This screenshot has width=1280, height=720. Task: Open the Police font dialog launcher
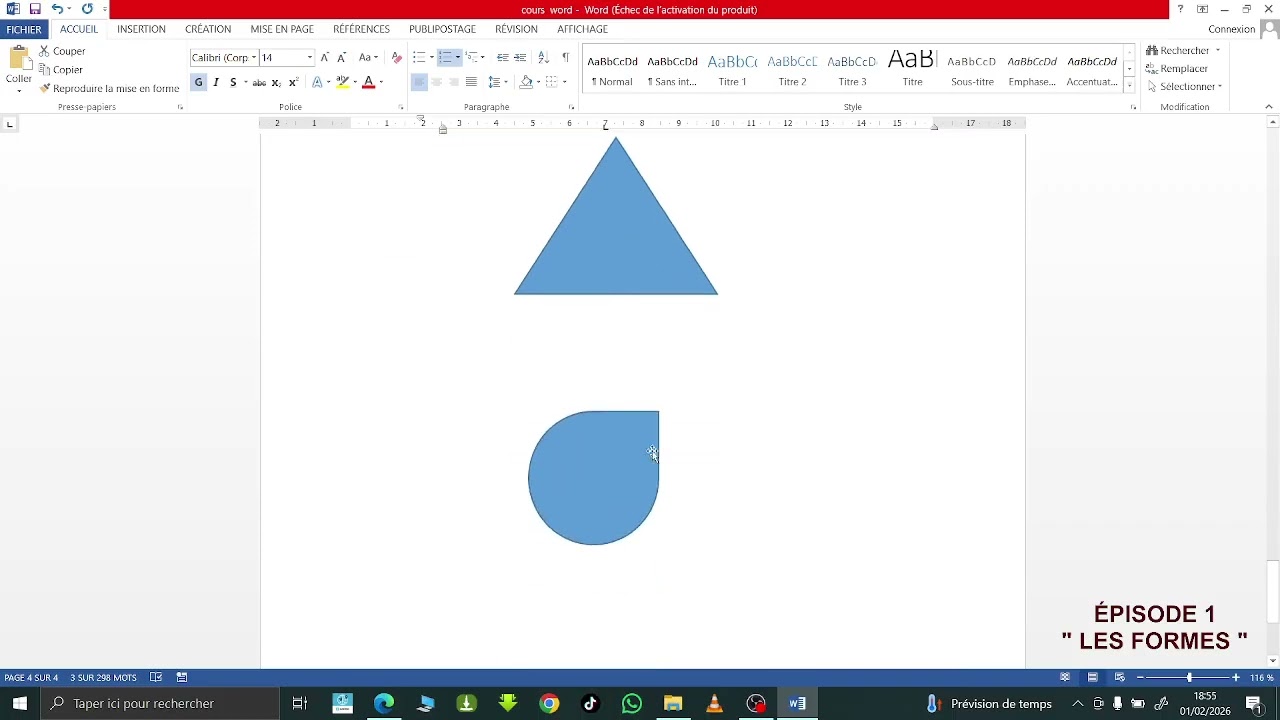[x=401, y=107]
